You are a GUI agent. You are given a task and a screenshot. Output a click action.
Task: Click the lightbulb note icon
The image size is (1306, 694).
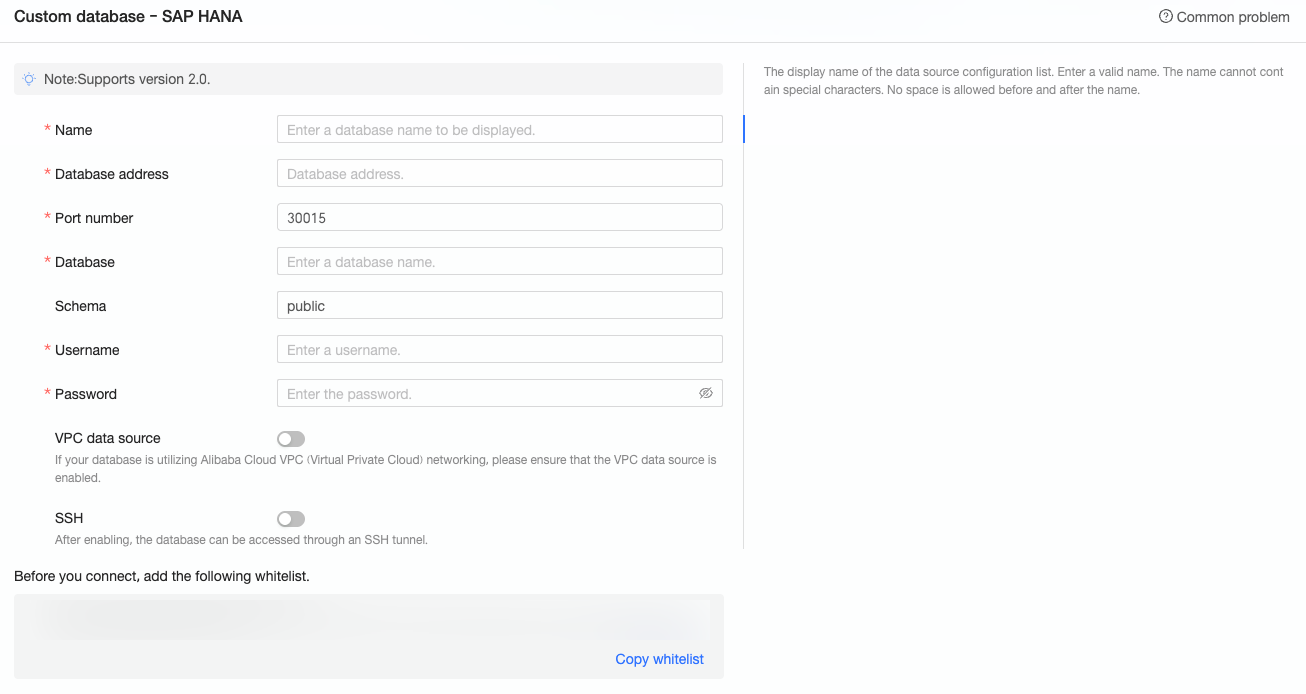coord(29,79)
